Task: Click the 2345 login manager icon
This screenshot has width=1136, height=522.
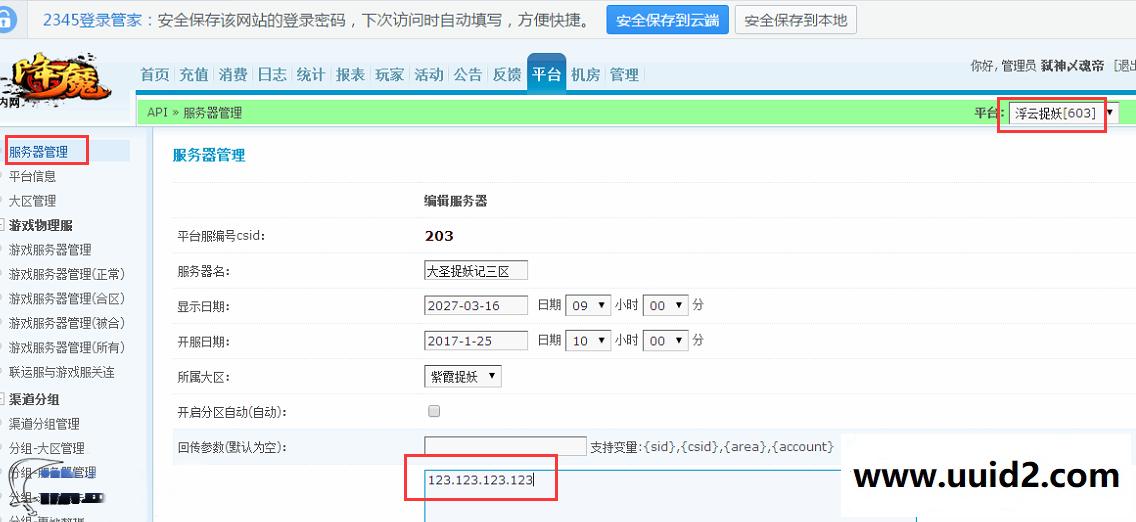Action: [7, 20]
